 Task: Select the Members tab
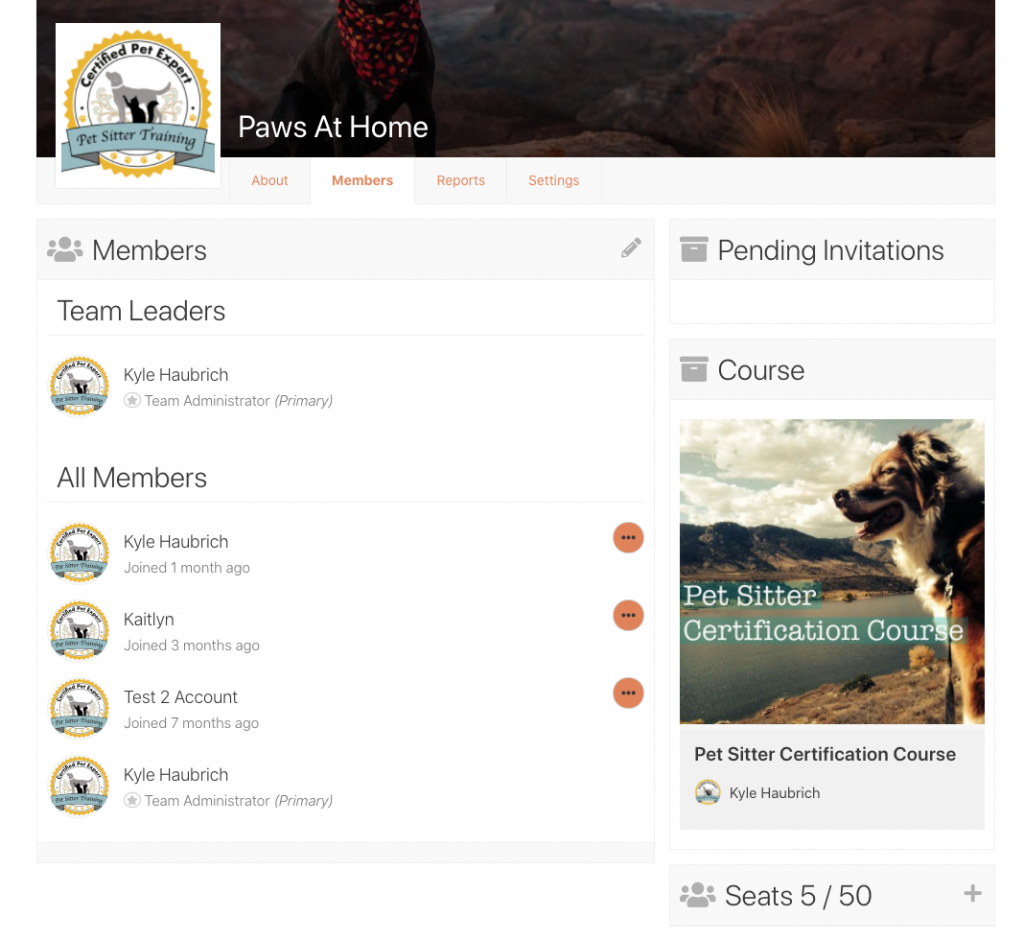point(362,180)
